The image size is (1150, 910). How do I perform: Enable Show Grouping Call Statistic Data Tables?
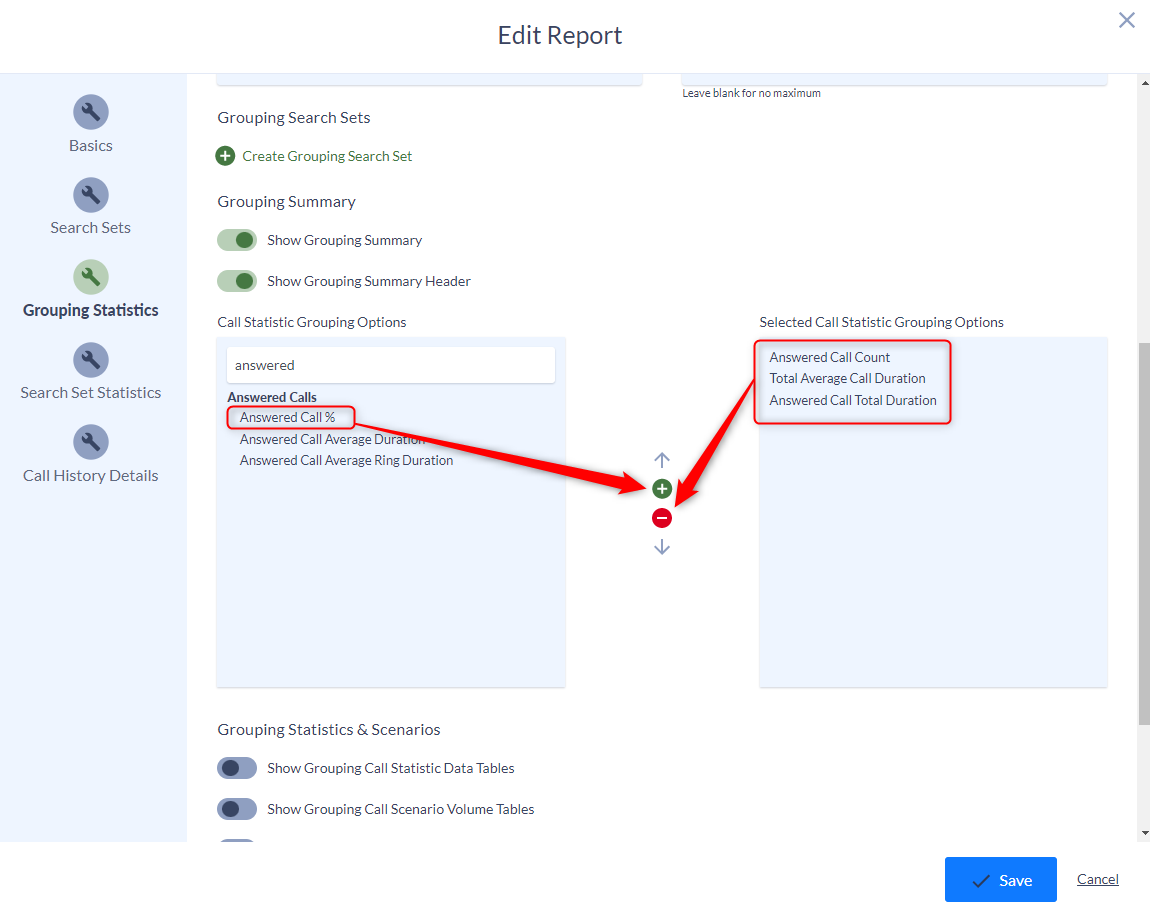237,768
